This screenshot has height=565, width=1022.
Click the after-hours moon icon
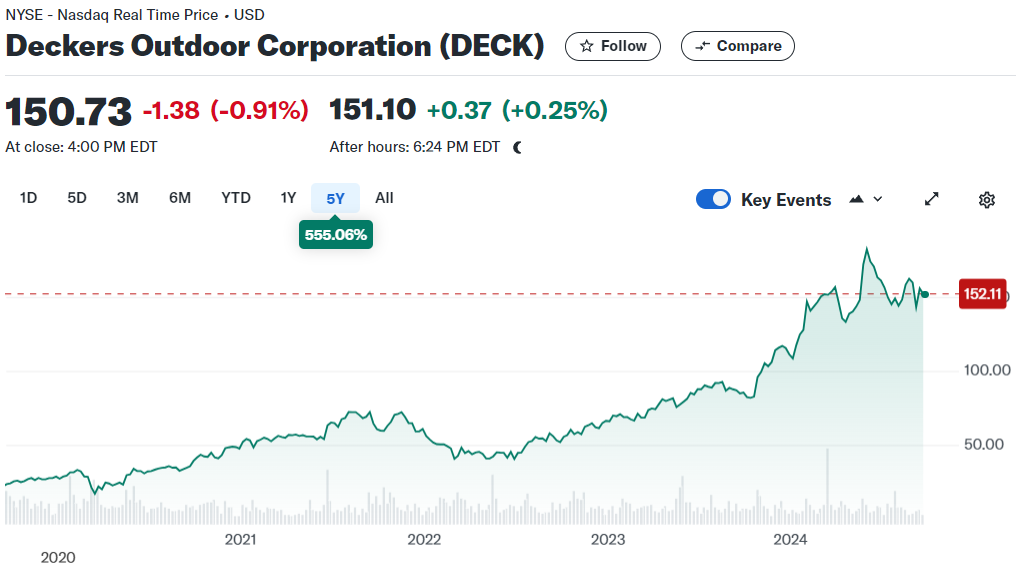coord(518,147)
